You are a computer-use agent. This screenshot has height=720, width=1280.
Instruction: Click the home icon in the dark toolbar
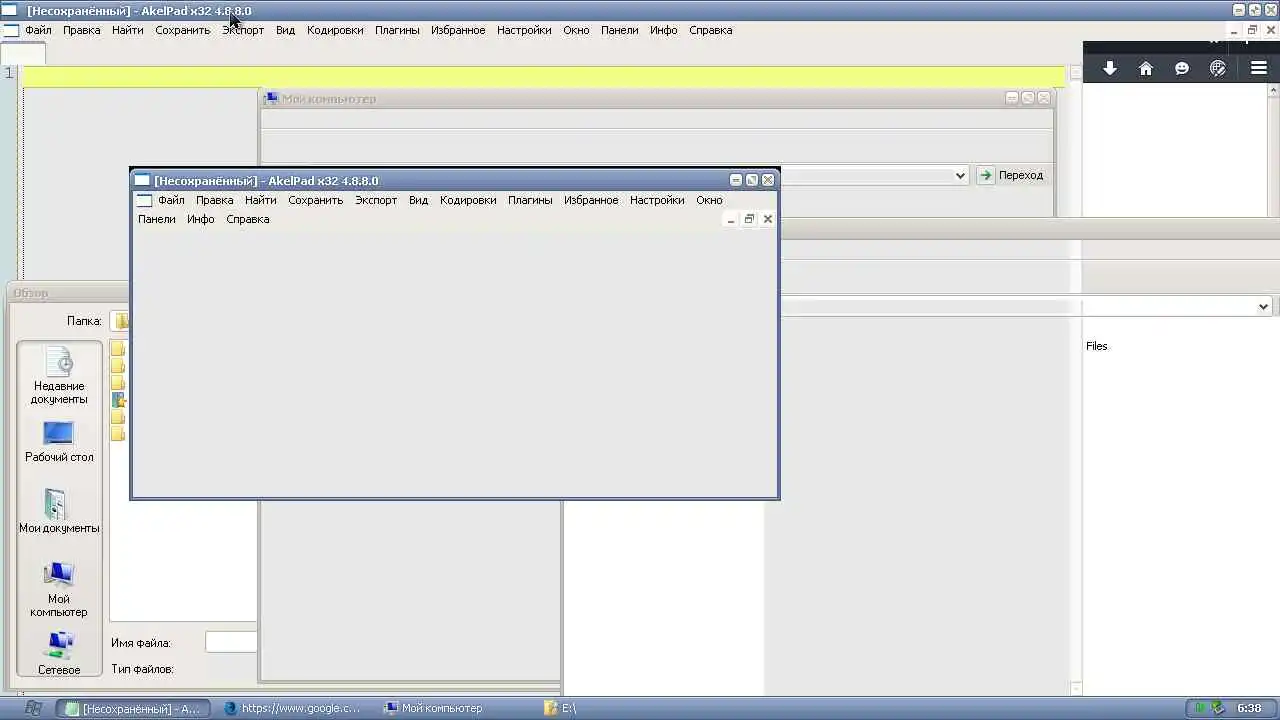(1146, 68)
